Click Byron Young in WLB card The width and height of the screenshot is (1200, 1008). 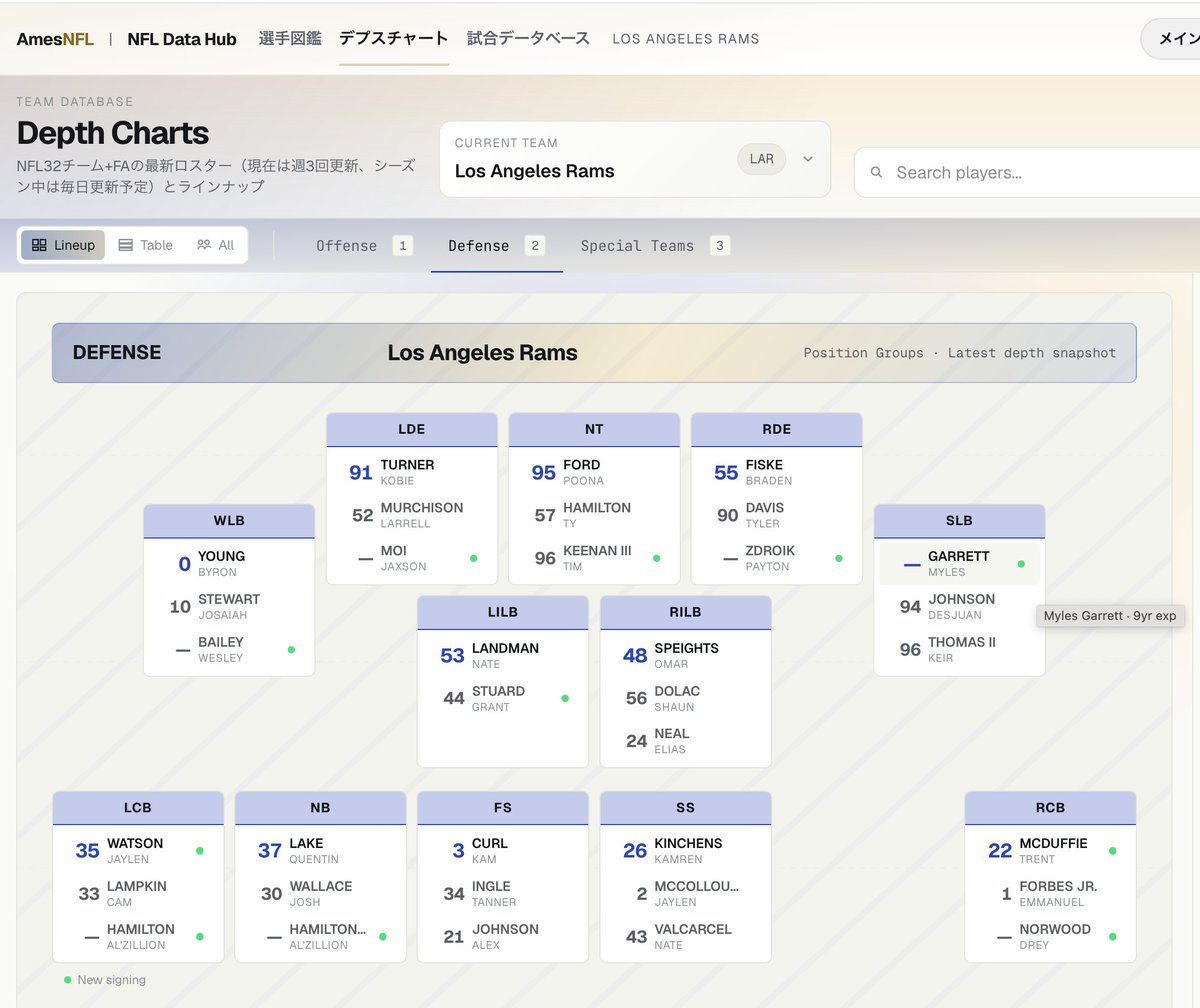pyautogui.click(x=229, y=564)
